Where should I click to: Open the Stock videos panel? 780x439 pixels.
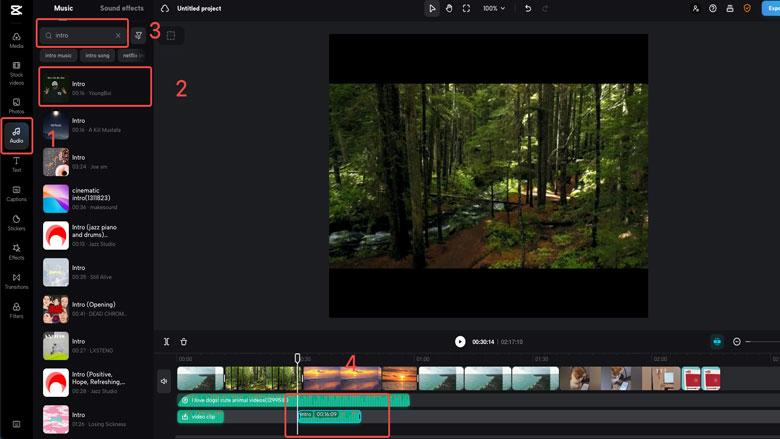pos(16,73)
